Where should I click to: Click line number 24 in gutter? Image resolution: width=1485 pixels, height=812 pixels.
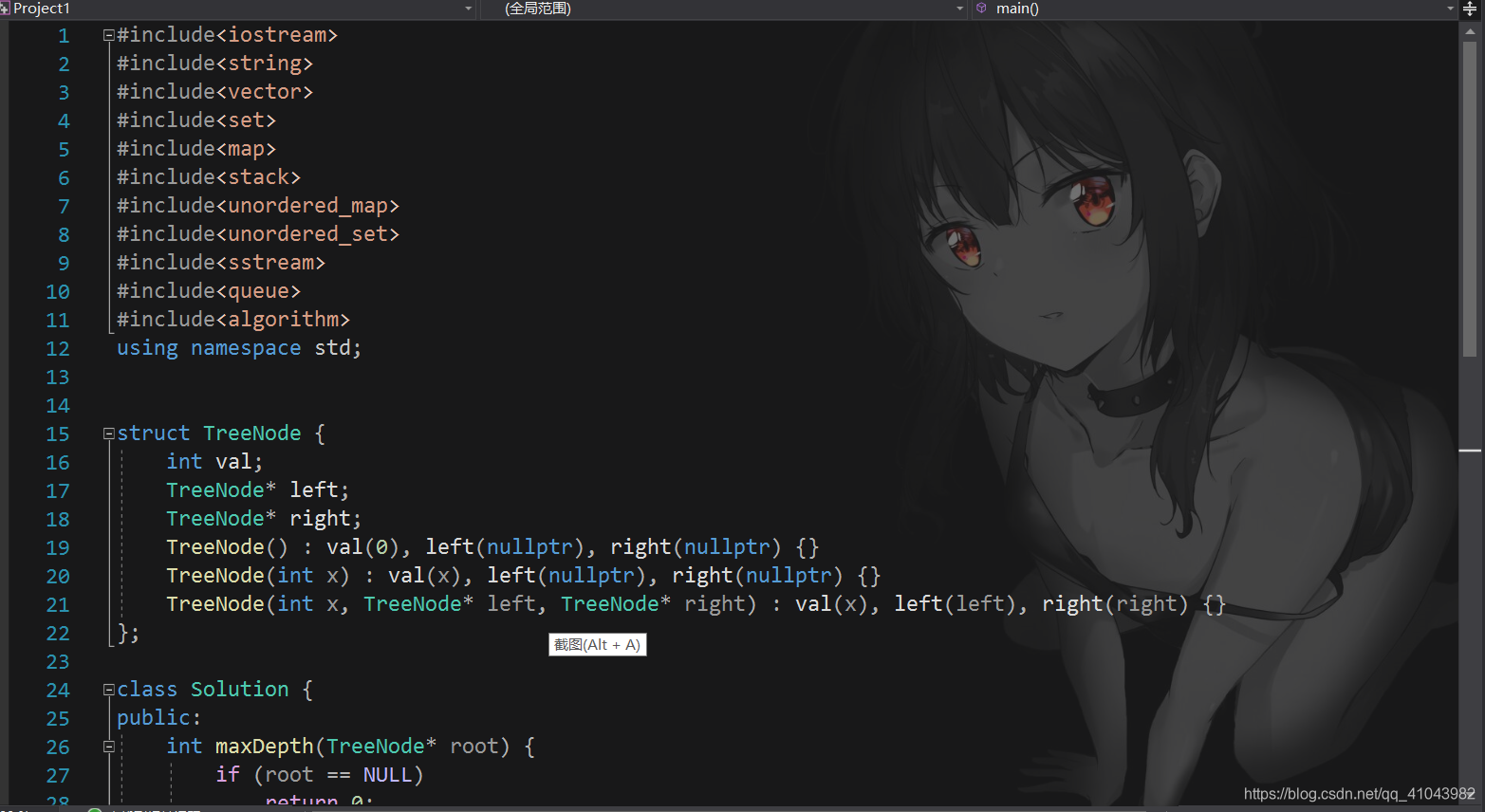[58, 691]
